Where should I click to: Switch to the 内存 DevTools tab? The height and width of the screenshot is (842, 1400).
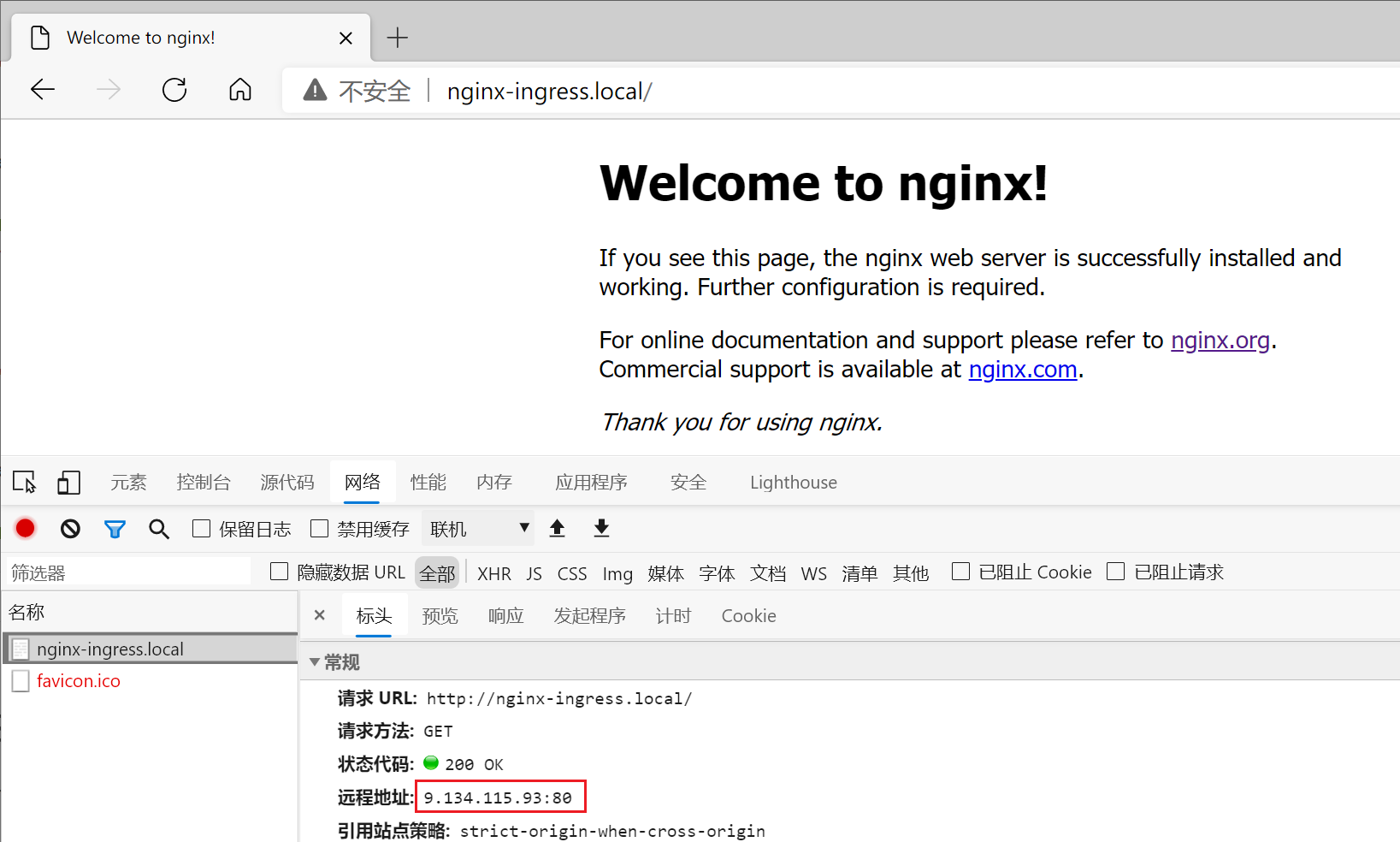(x=494, y=483)
